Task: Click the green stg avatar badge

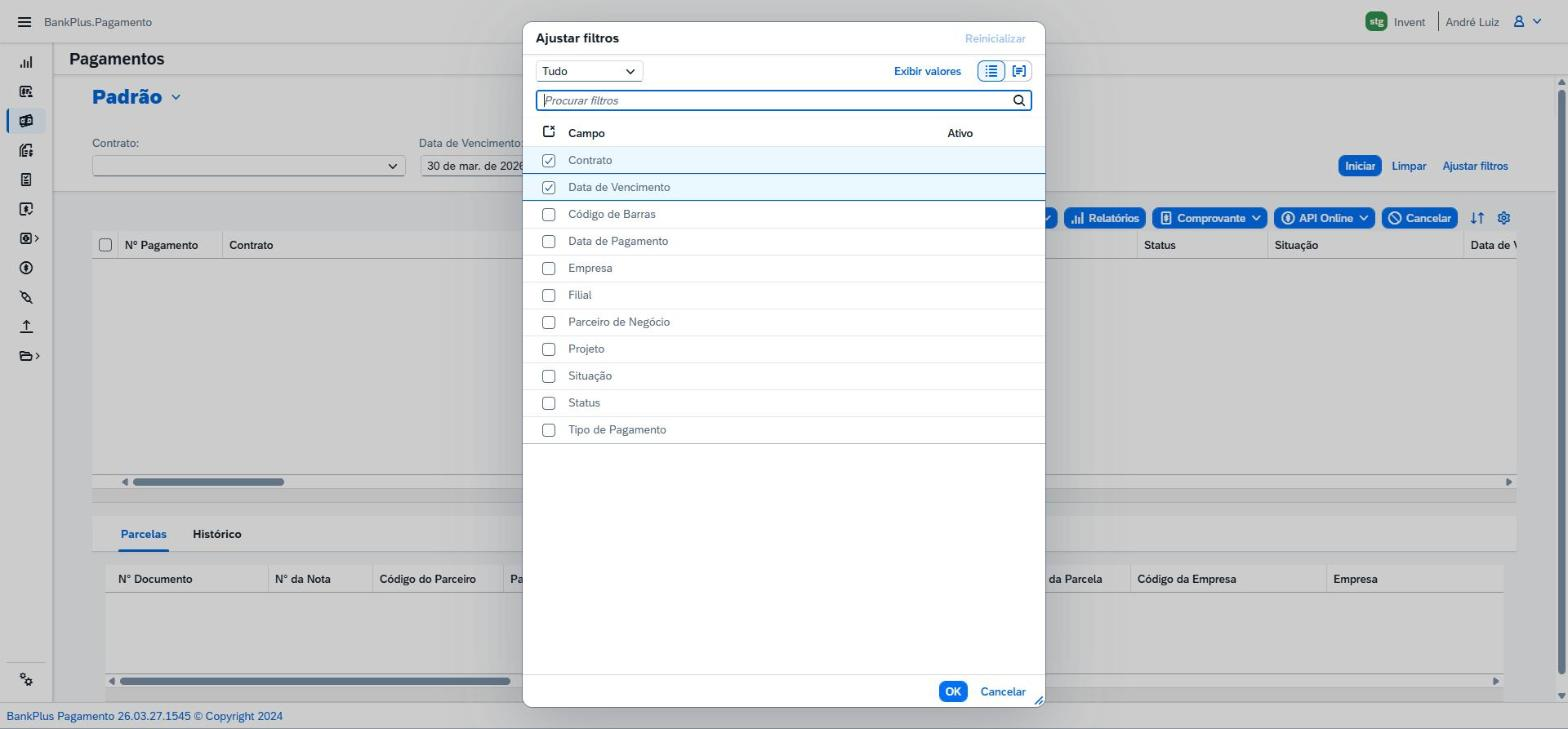Action: click(1376, 21)
